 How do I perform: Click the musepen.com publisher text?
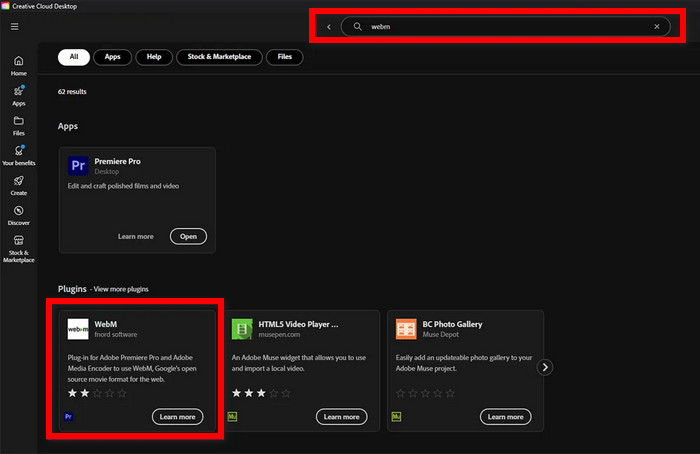279,335
